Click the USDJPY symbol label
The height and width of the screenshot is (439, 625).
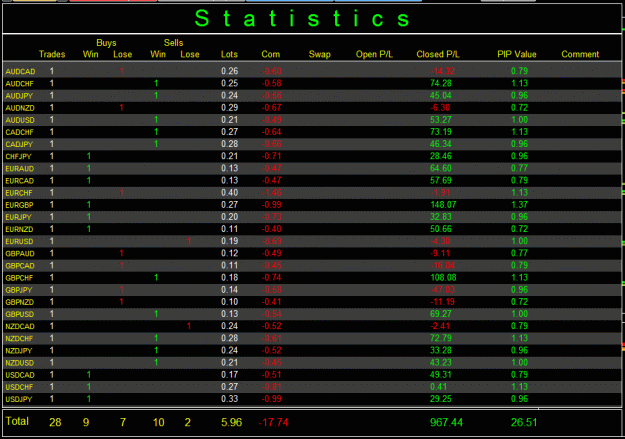[x=18, y=400]
